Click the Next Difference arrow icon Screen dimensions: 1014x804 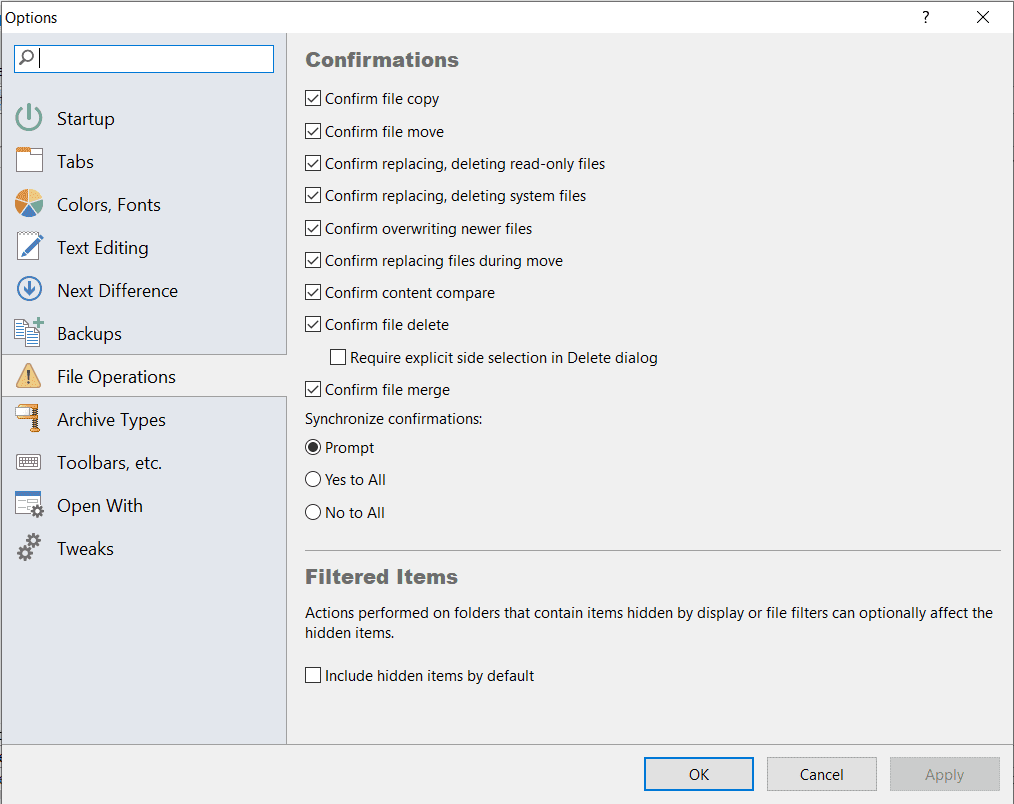(29, 290)
